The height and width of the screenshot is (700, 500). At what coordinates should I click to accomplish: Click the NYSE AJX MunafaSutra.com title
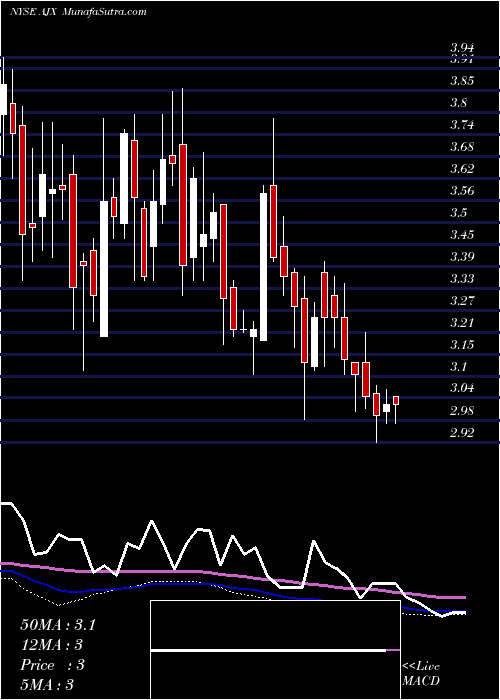click(x=78, y=12)
